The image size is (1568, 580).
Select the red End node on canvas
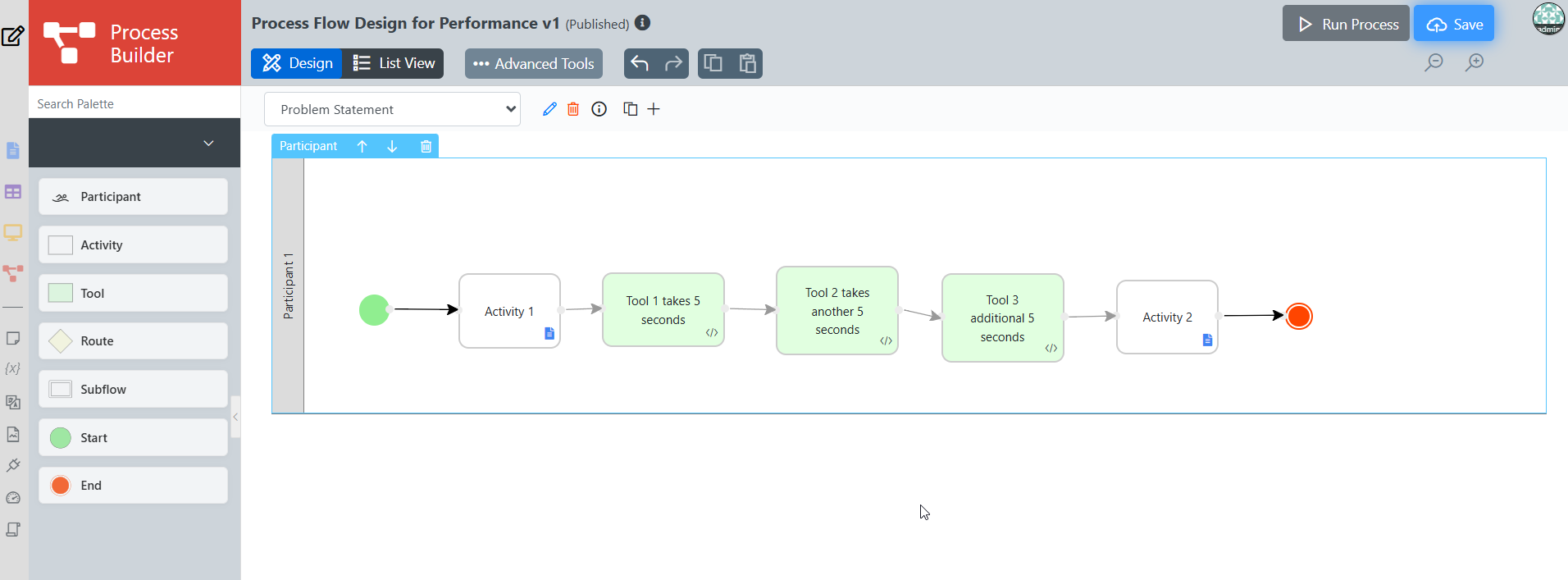pyautogui.click(x=1299, y=316)
